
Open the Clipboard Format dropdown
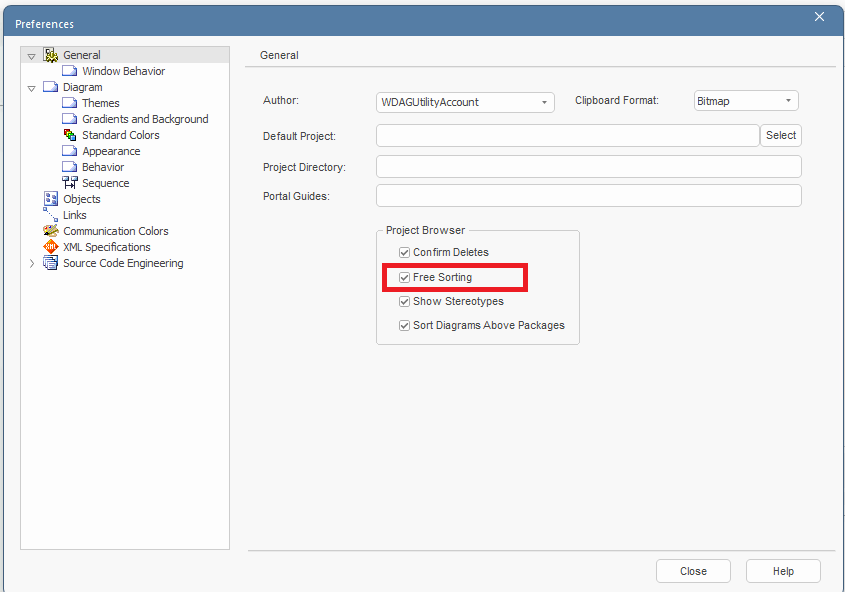coord(789,100)
